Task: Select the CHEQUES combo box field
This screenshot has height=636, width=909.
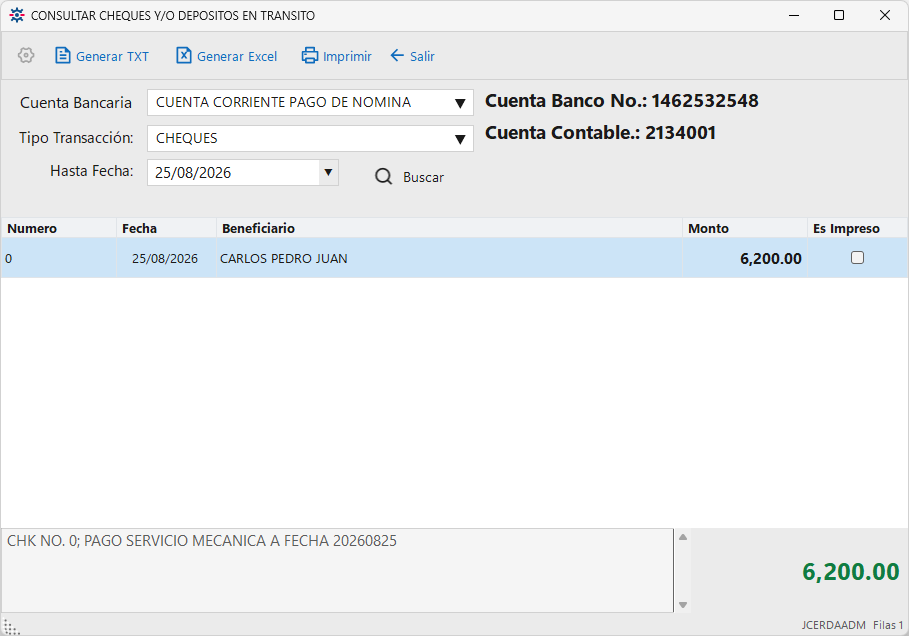Action: click(310, 139)
